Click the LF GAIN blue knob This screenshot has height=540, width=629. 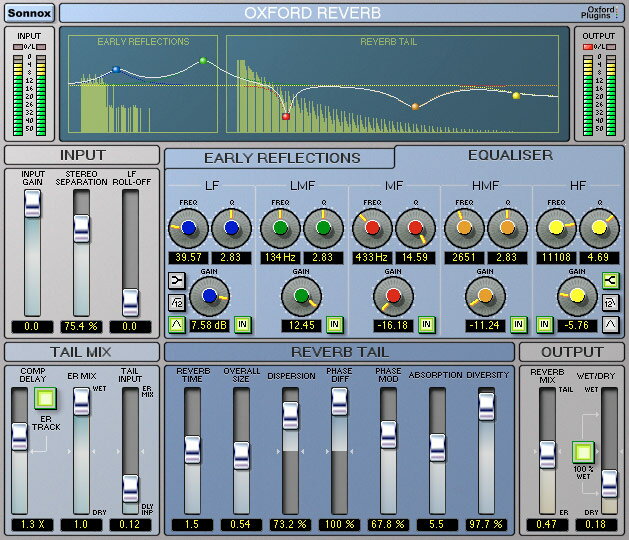209,296
